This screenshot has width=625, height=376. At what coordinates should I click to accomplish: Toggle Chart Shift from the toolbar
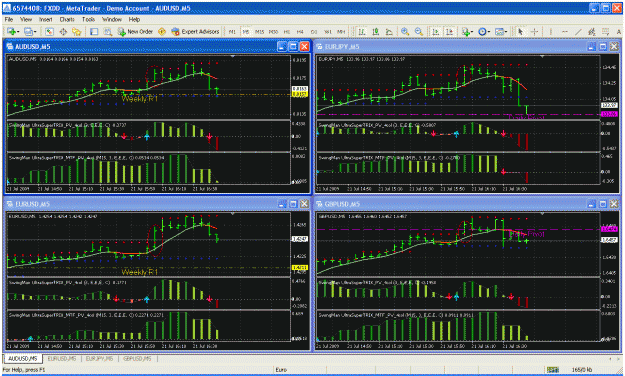[x=450, y=31]
